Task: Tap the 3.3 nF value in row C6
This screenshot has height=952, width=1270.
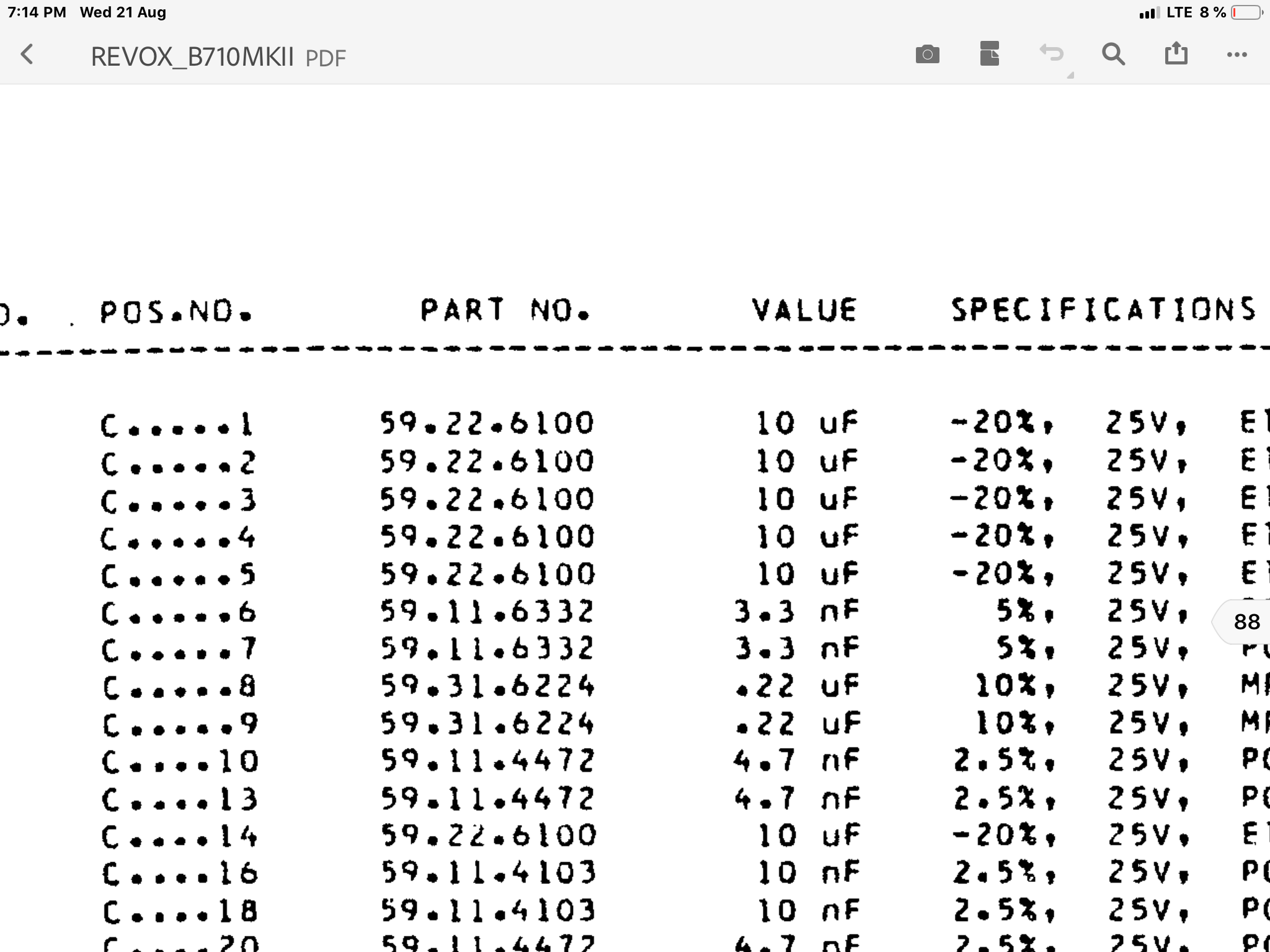Action: (x=796, y=612)
